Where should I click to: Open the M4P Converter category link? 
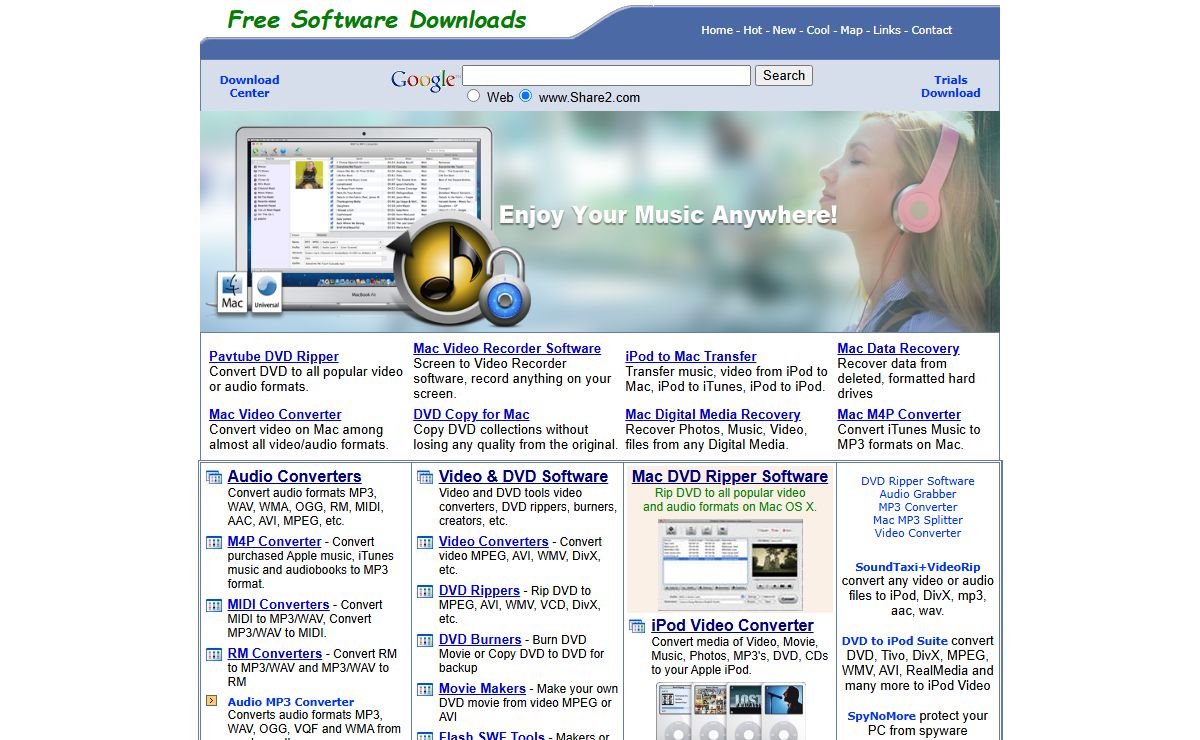tap(274, 541)
